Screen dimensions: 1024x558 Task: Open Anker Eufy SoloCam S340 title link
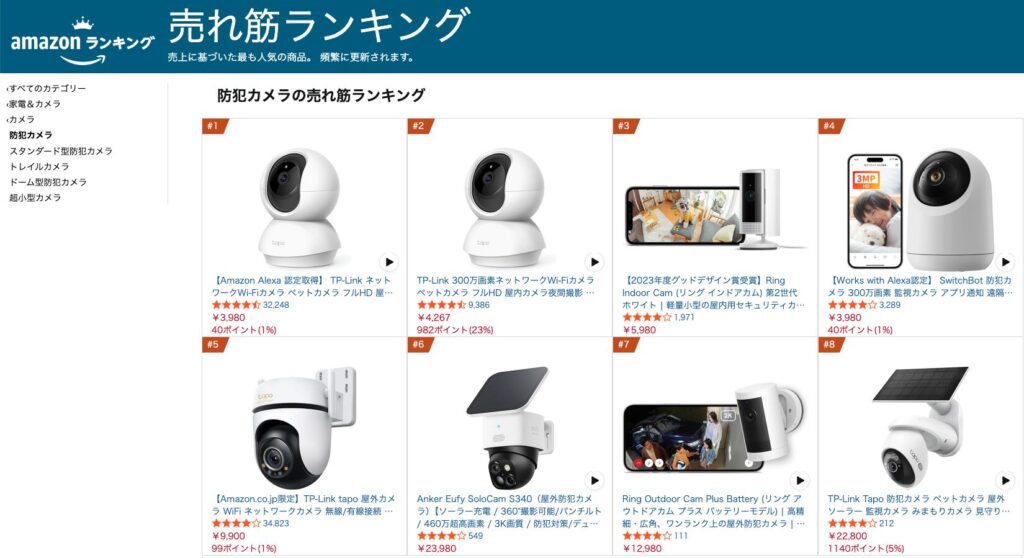[509, 511]
